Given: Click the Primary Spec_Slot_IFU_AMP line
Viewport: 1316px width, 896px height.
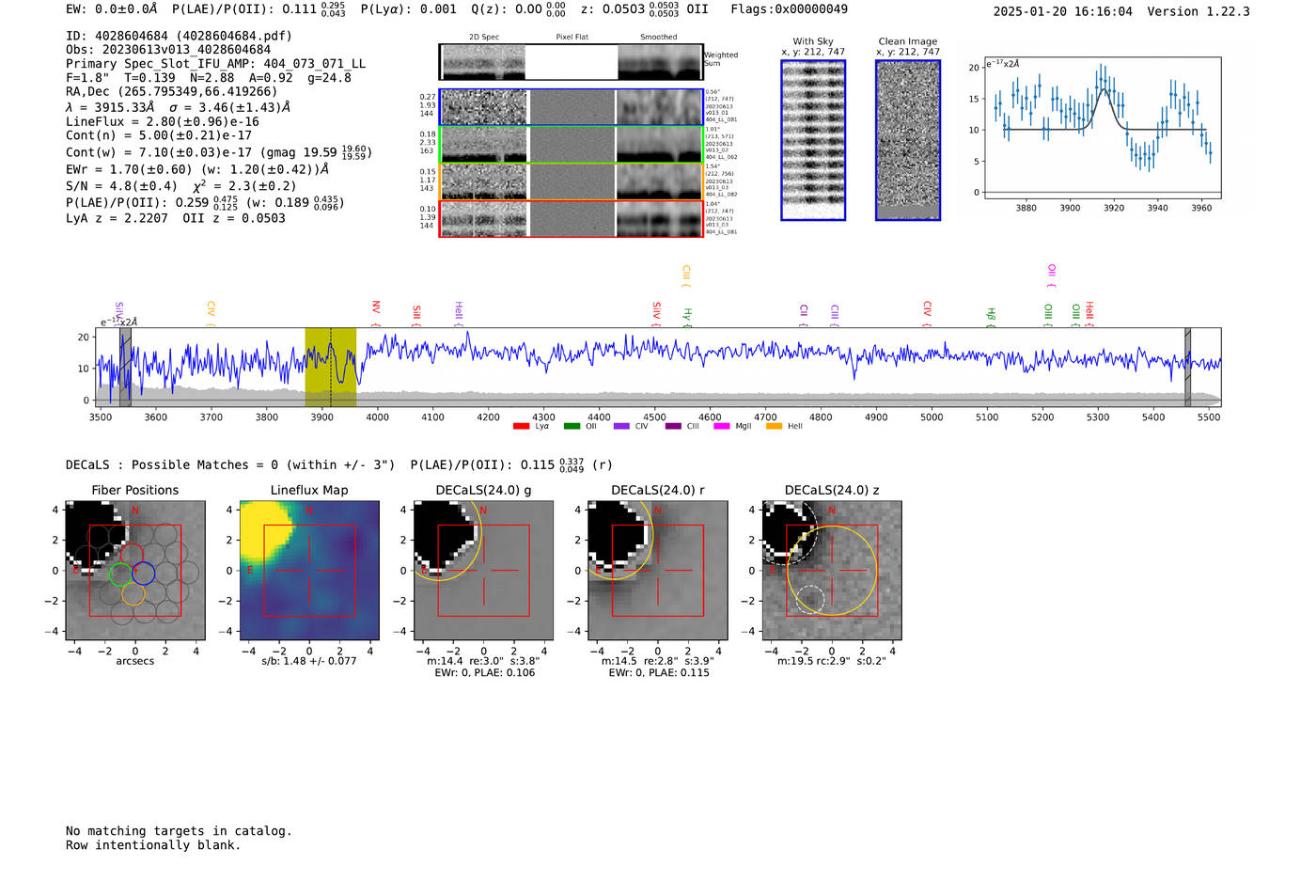Looking at the screenshot, I should tap(216, 64).
